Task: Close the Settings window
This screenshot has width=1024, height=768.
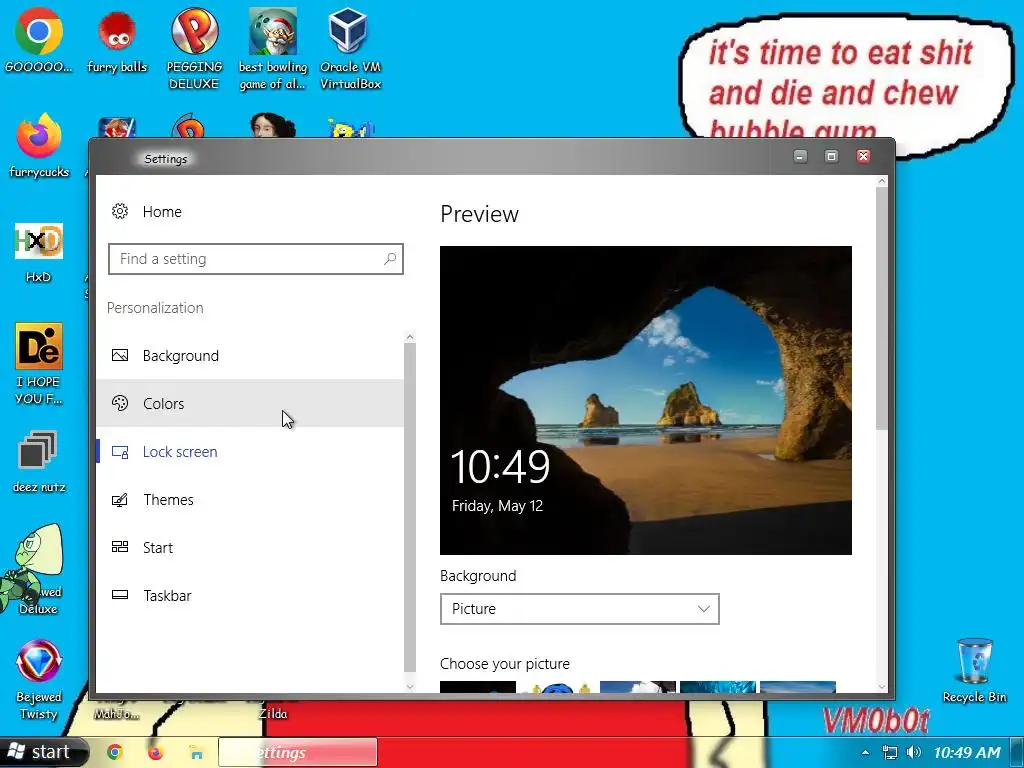Action: coord(863,156)
